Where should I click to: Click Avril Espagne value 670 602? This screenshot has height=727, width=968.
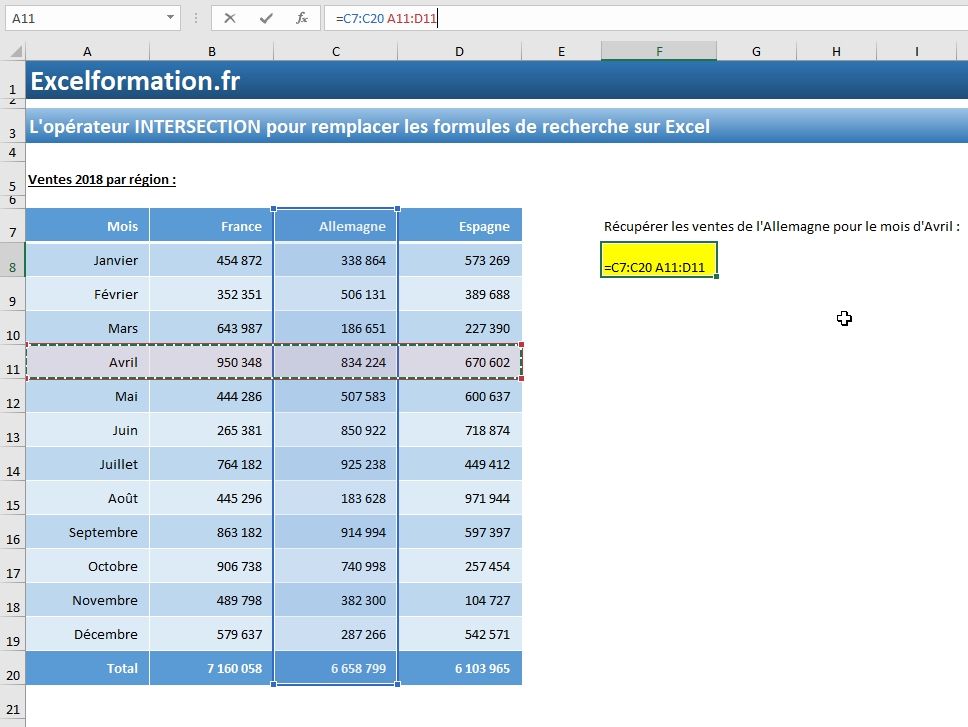click(460, 362)
